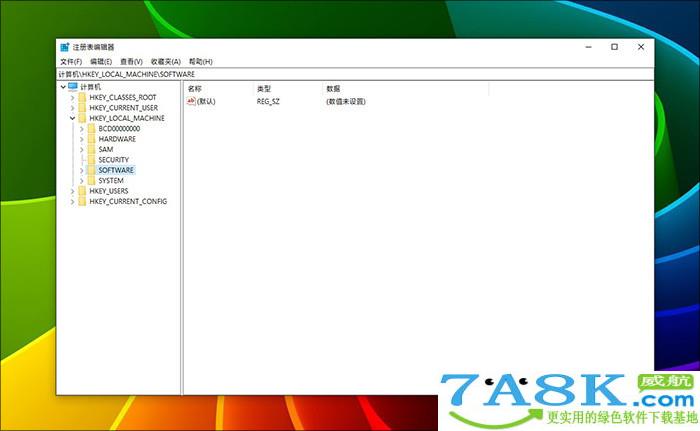Click SOFTWARE folder icon
Screen dimensions: 700x431
pyautogui.click(x=92, y=170)
